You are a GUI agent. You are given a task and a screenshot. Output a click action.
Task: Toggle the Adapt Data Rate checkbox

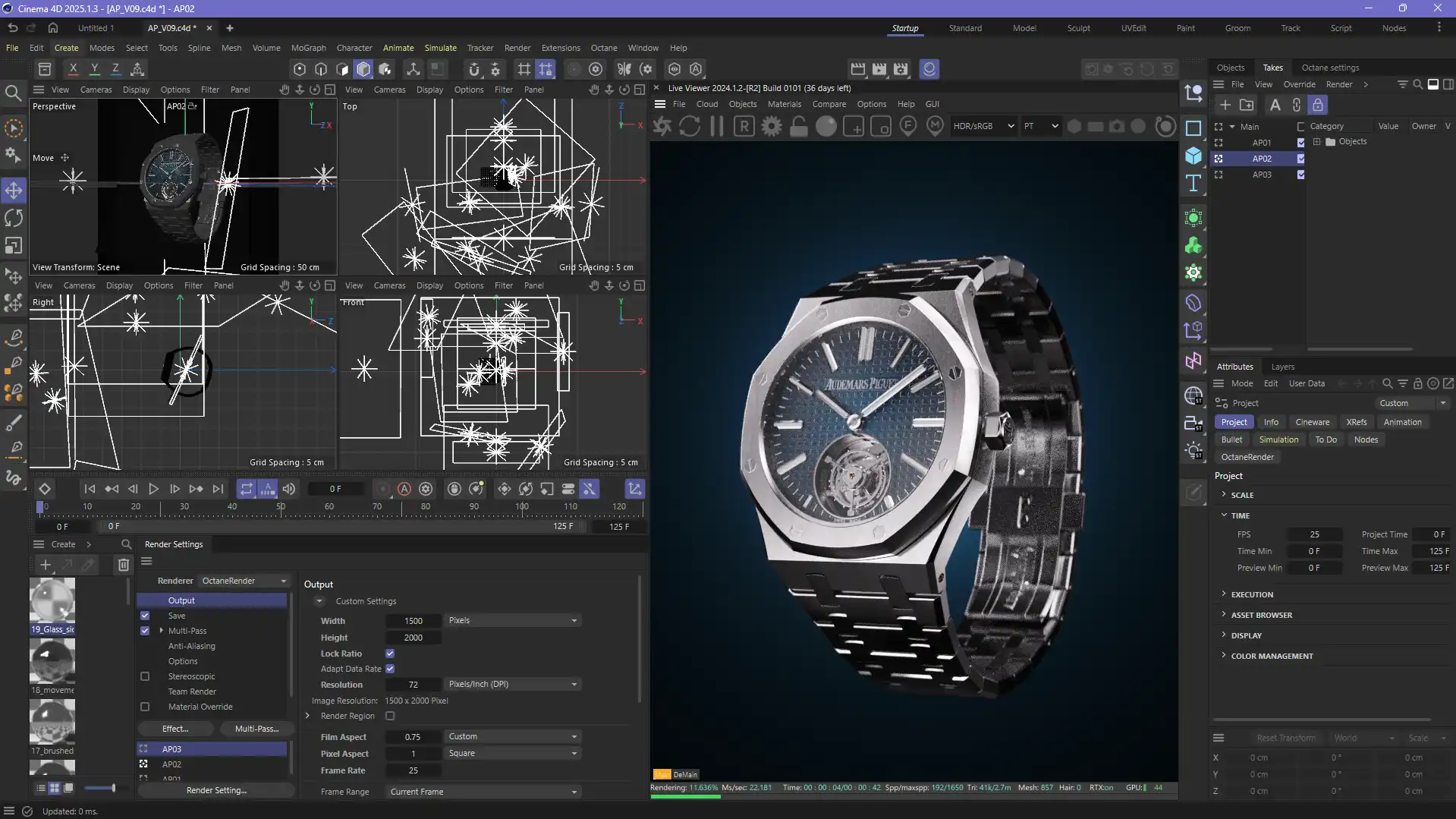390,669
